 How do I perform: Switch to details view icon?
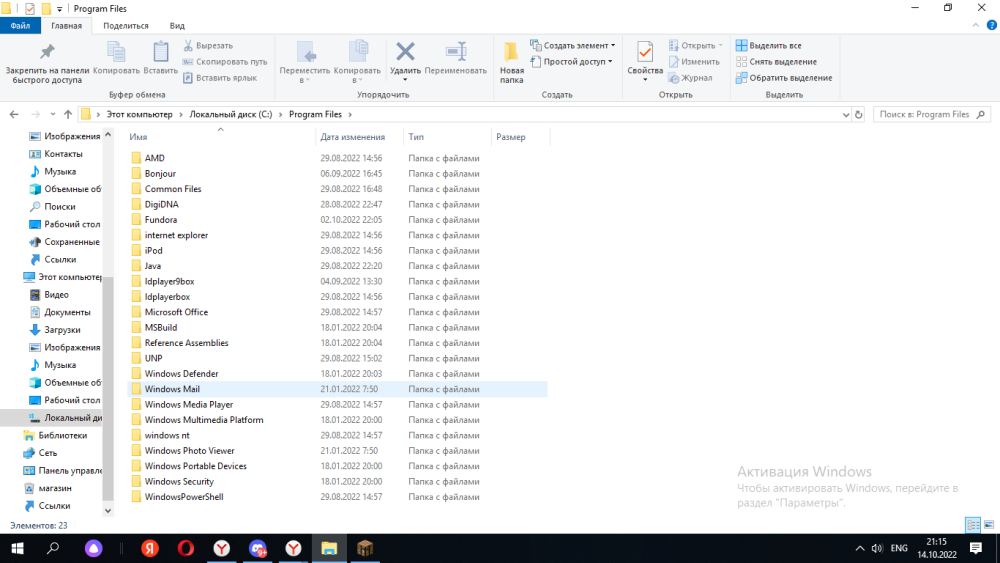[x=973, y=525]
